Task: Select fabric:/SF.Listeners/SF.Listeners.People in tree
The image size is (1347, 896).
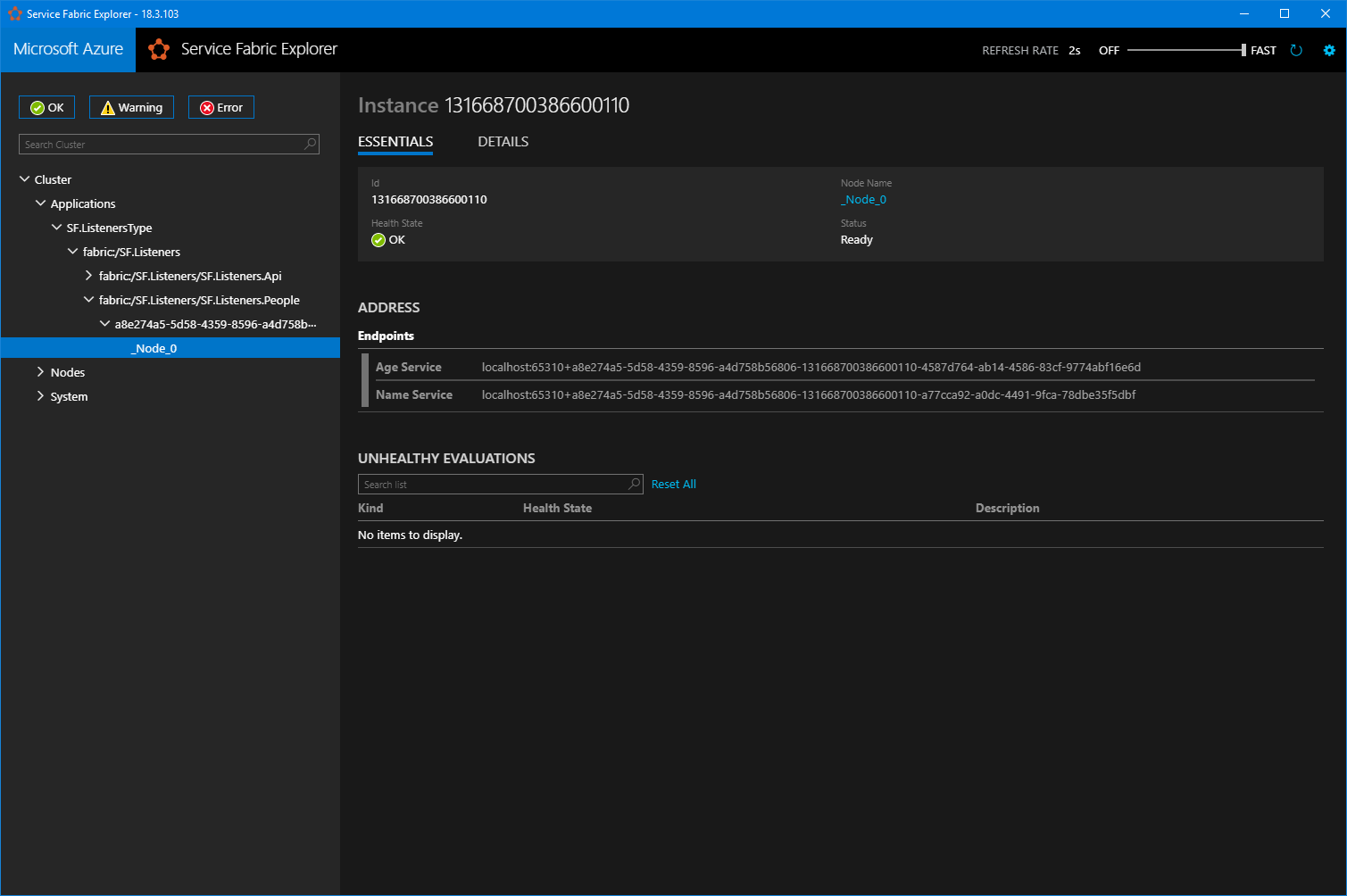Action: pyautogui.click(x=199, y=301)
